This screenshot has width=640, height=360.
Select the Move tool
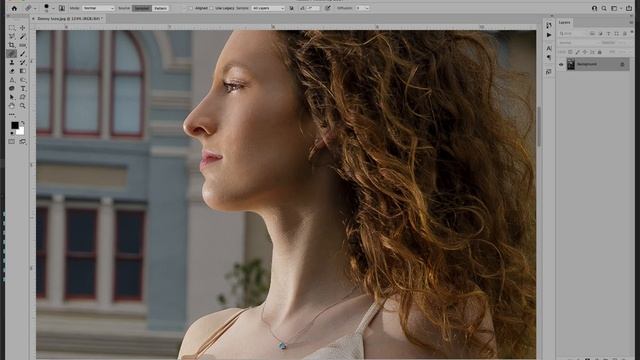click(x=22, y=28)
